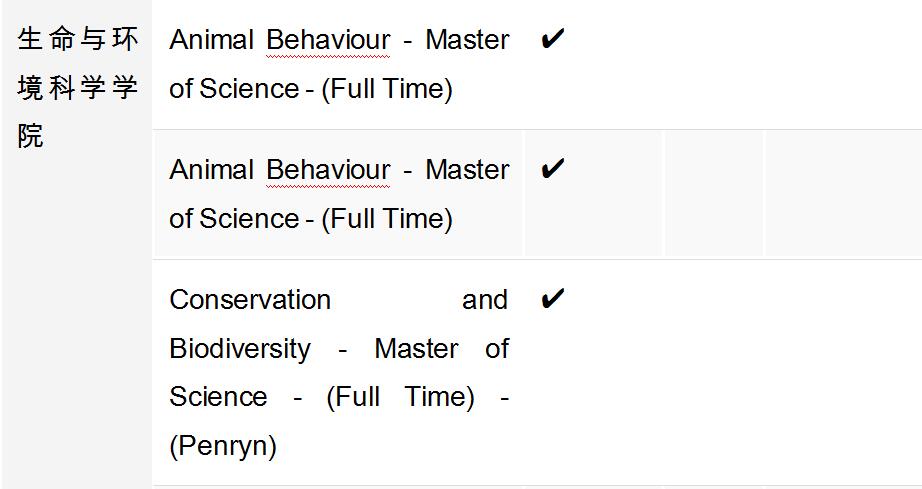Click the empty cell right of the second checkmark
This screenshot has width=922, height=489.
pyautogui.click(x=714, y=194)
